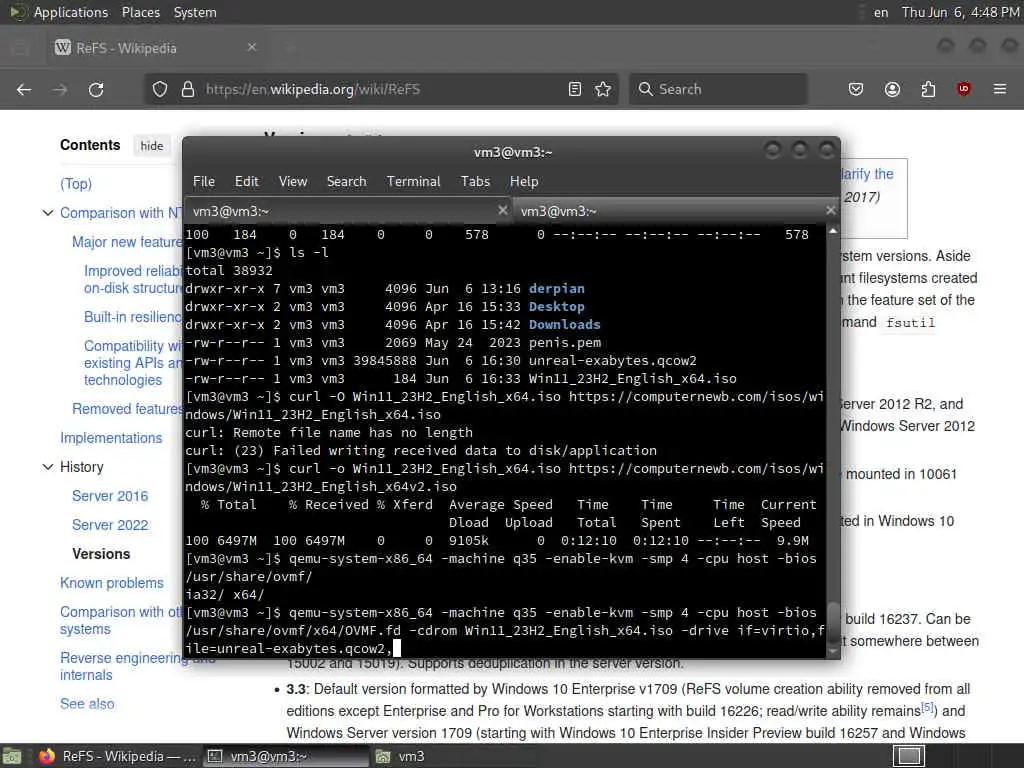Click the en keyboard layout indicator
This screenshot has height=768, width=1024.
pos(881,12)
